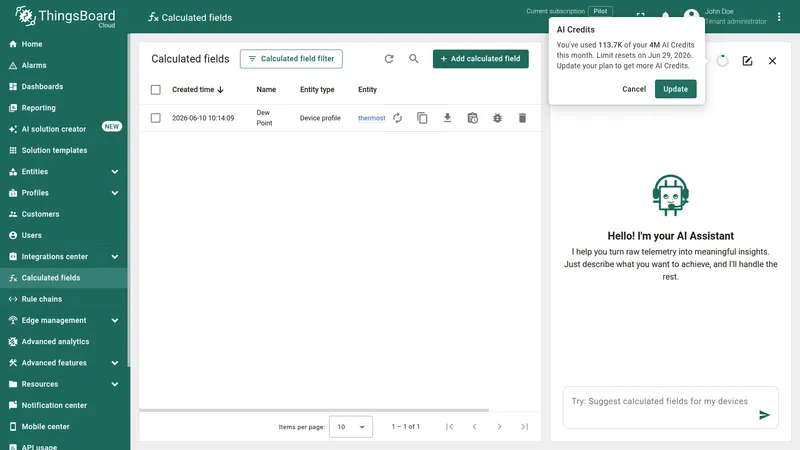
Task: Tick the select-all checkbox in the table header
Action: [x=156, y=90]
